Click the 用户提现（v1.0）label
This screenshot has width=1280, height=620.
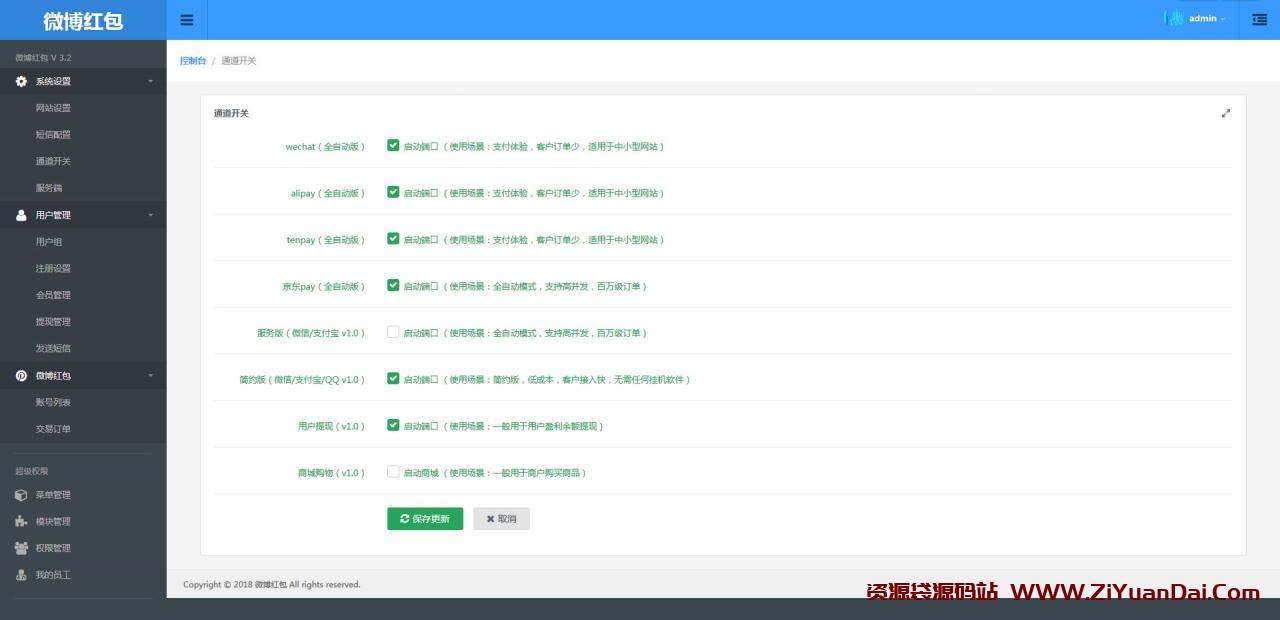[x=332, y=426]
